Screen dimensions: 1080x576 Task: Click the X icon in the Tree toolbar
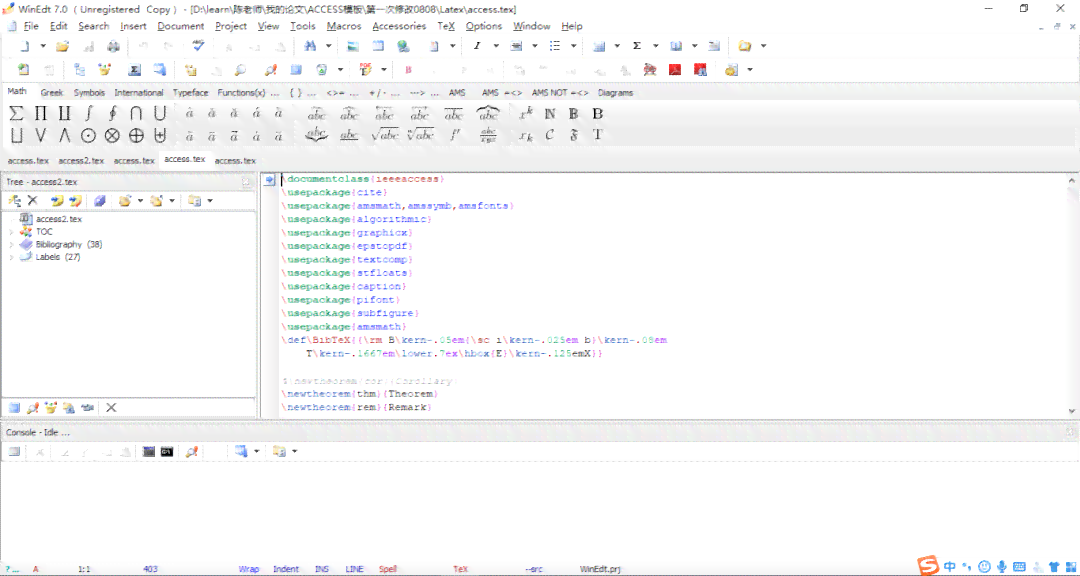pos(32,200)
